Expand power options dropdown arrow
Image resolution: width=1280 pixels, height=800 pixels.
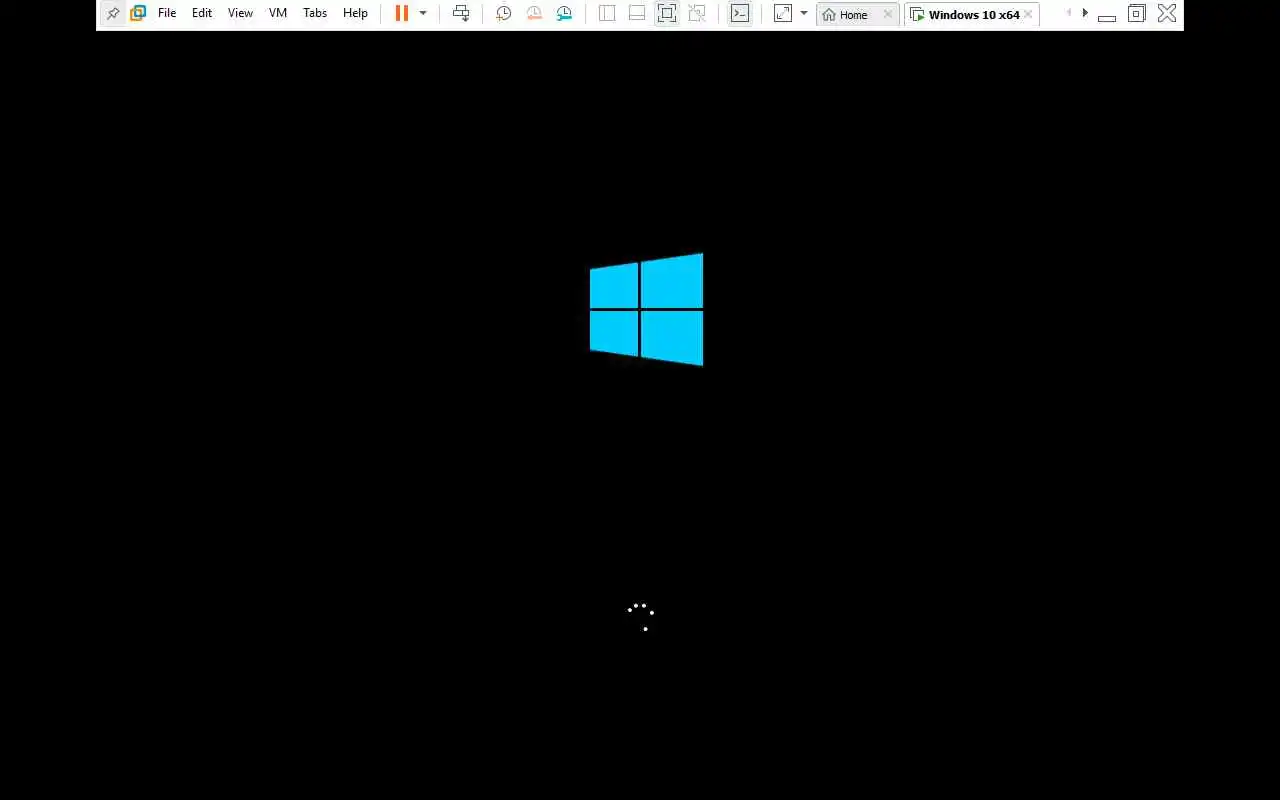[423, 13]
